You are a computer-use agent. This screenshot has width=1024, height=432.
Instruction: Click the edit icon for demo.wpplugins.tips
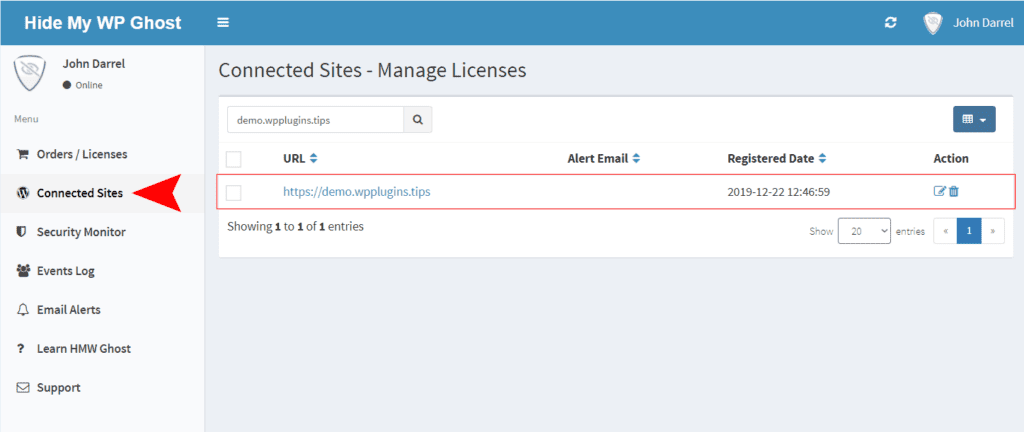pyautogui.click(x=940, y=191)
